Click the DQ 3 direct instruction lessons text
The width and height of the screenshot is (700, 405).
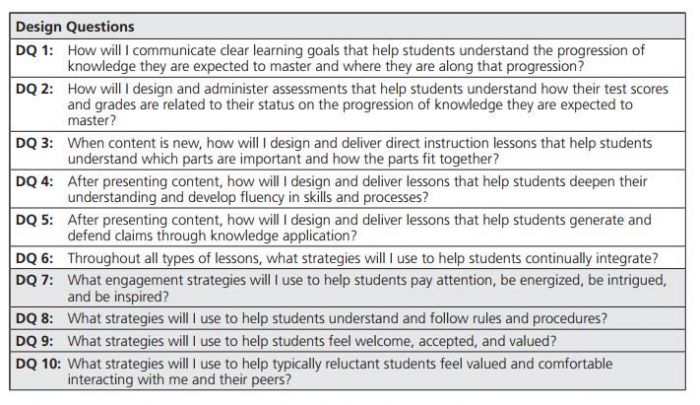click(360, 151)
